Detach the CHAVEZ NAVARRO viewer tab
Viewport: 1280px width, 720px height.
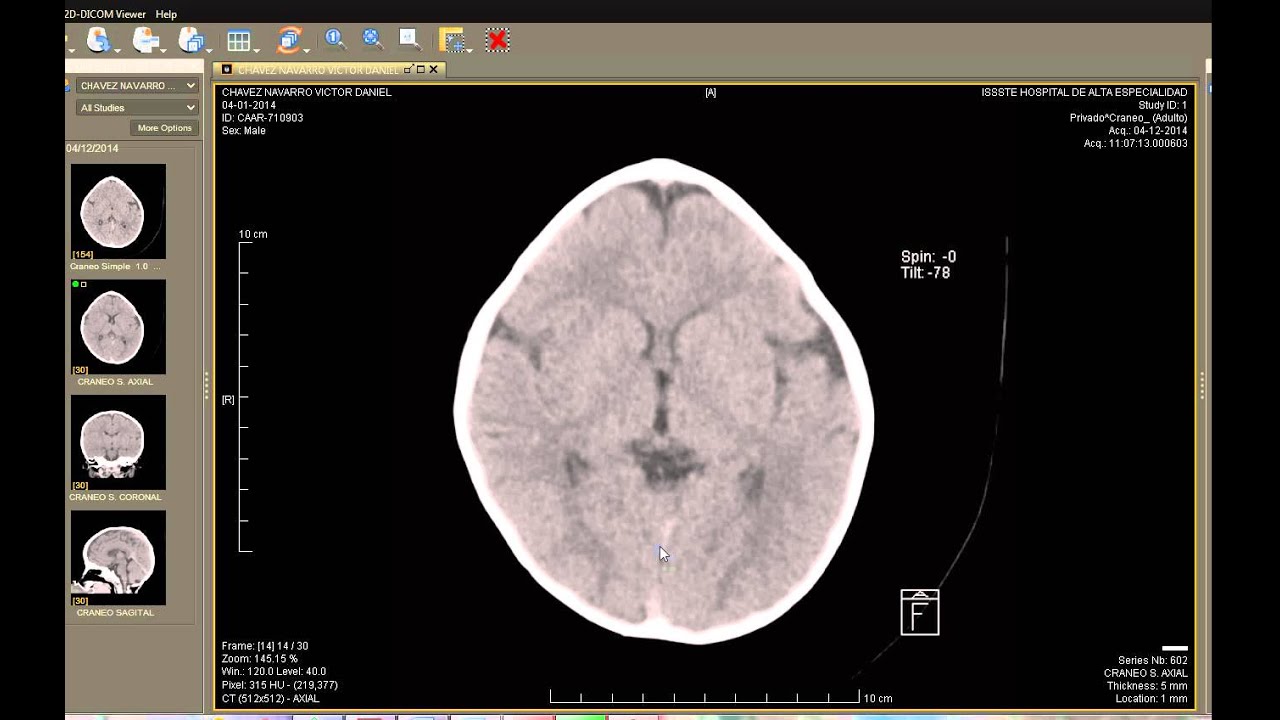click(x=408, y=70)
